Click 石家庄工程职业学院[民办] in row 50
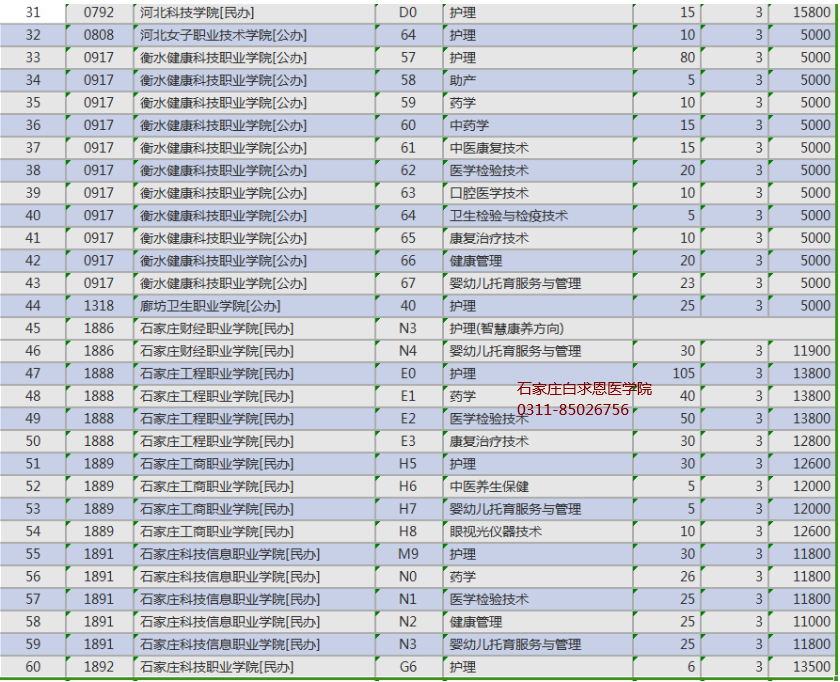 tap(254, 441)
